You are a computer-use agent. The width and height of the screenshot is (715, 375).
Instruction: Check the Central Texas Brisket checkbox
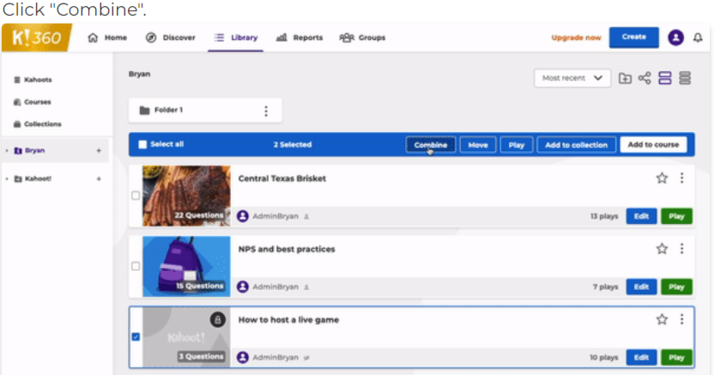click(135, 196)
